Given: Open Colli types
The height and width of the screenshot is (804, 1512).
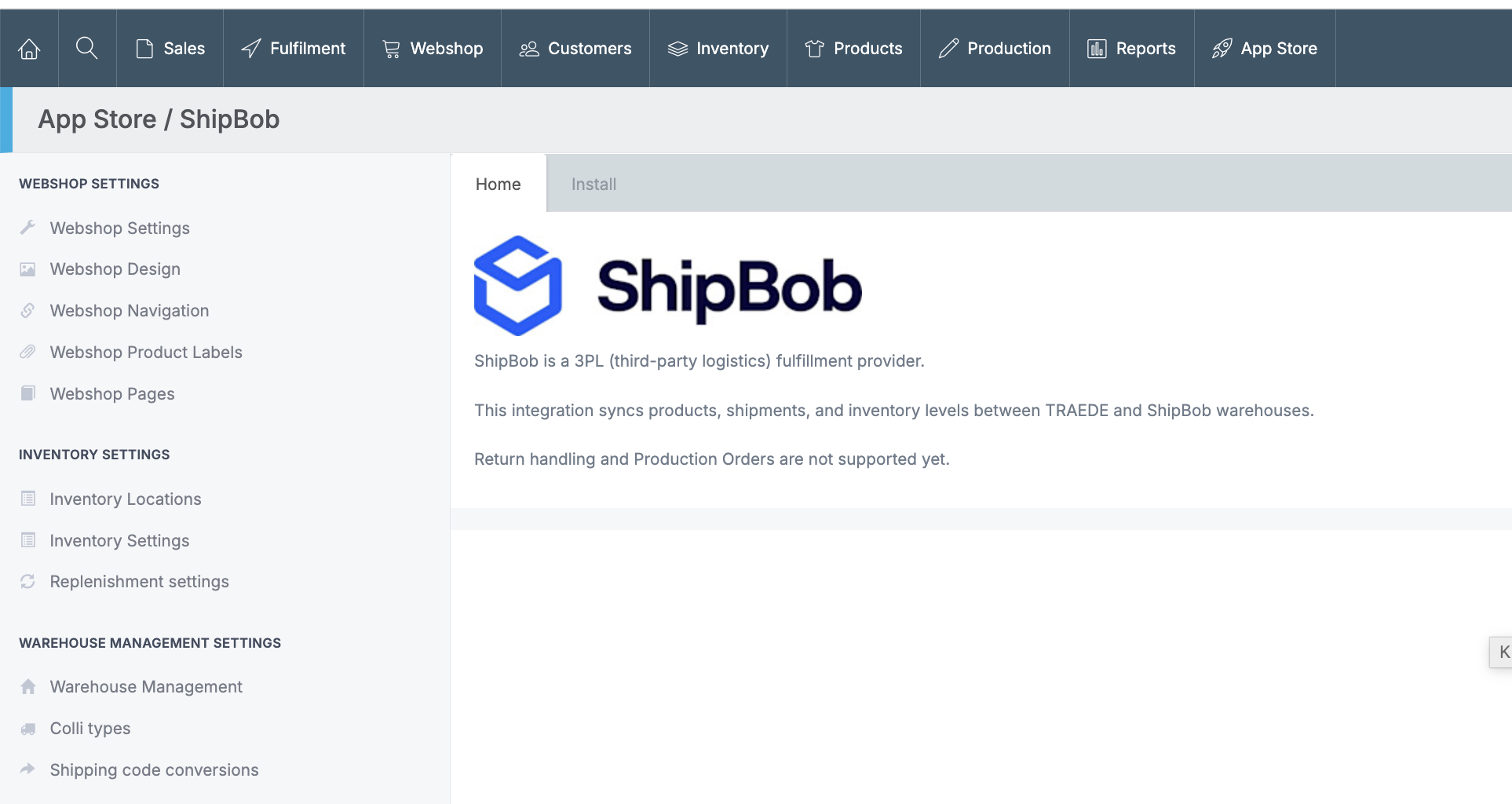Looking at the screenshot, I should pyautogui.click(x=90, y=729).
